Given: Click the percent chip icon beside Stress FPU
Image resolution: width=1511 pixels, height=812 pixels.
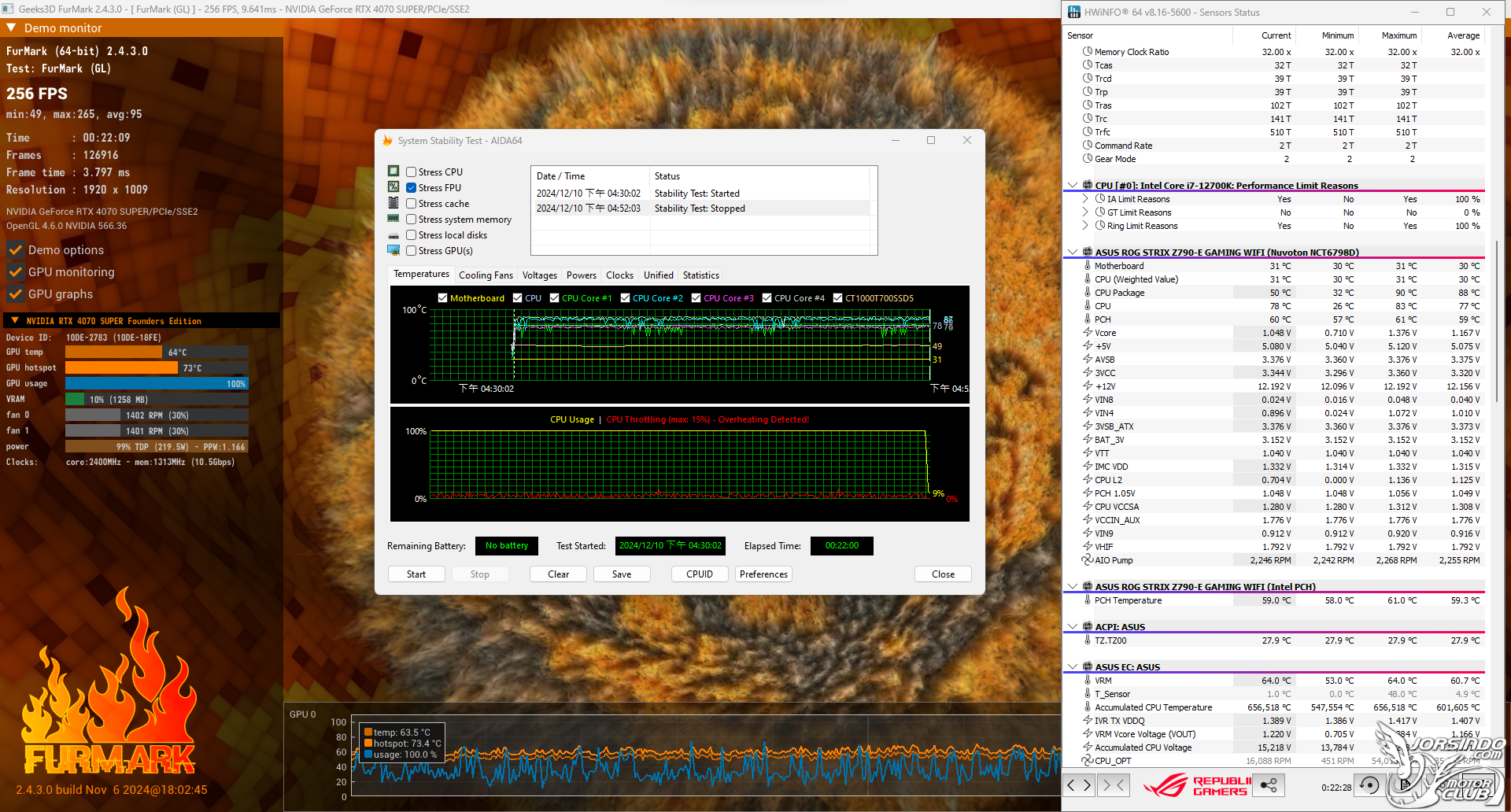Looking at the screenshot, I should click(x=393, y=187).
